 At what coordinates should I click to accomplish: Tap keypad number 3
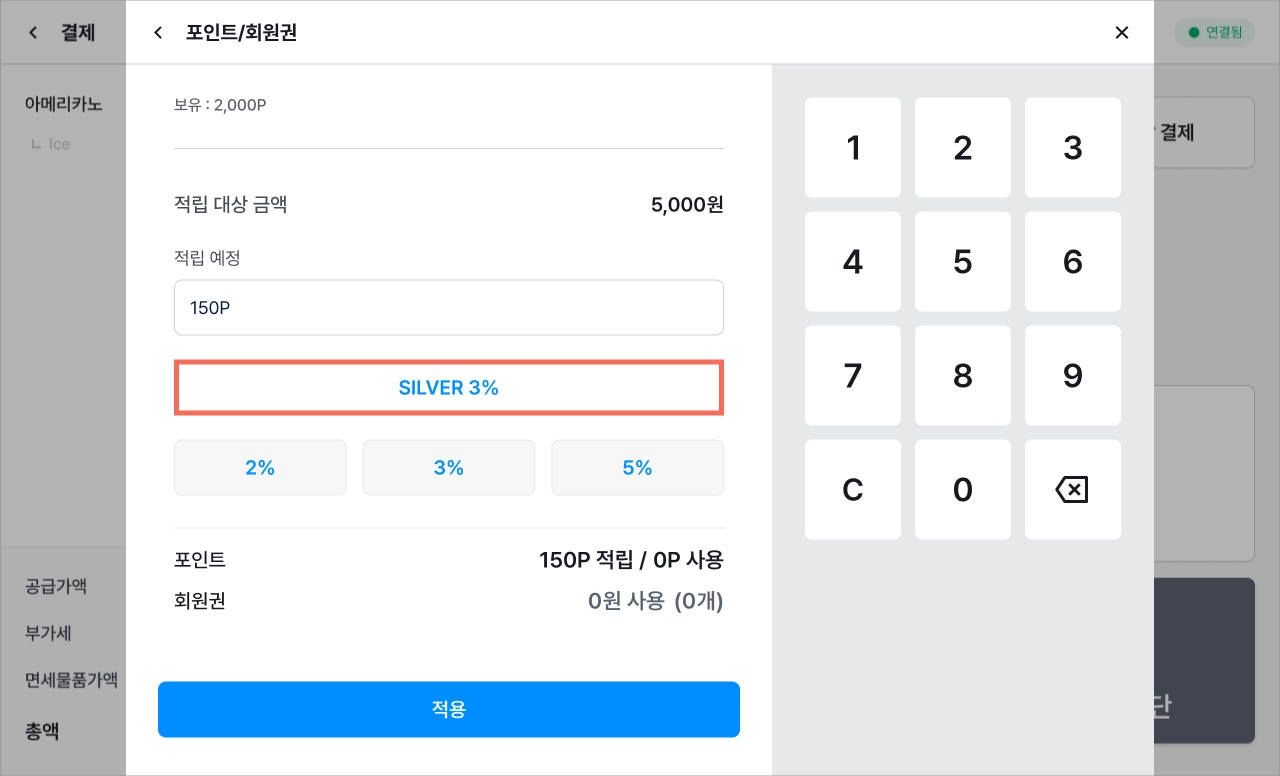(x=1073, y=148)
